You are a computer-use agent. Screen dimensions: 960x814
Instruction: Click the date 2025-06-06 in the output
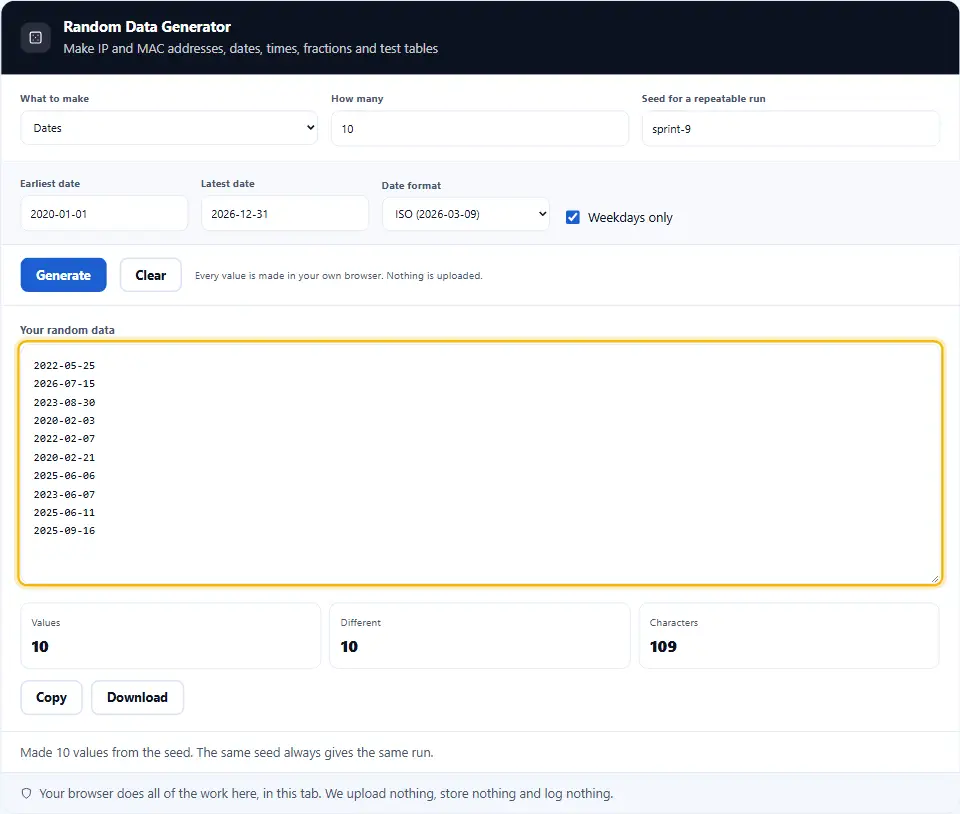(64, 476)
